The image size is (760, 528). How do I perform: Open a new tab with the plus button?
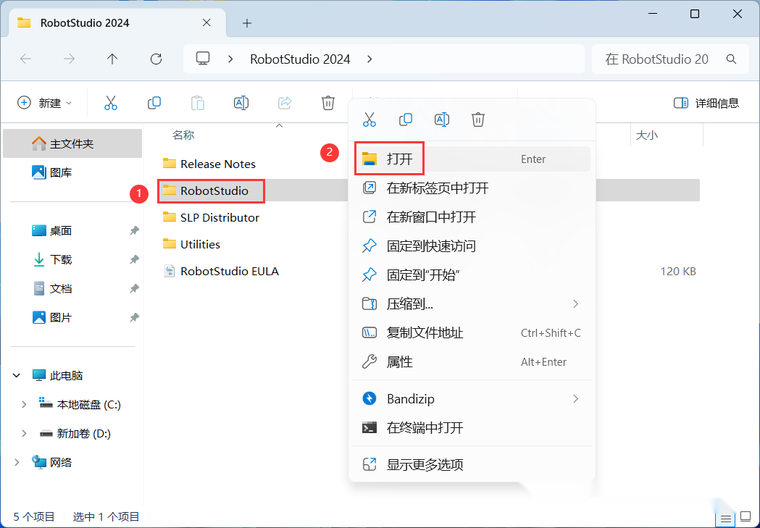(x=247, y=23)
